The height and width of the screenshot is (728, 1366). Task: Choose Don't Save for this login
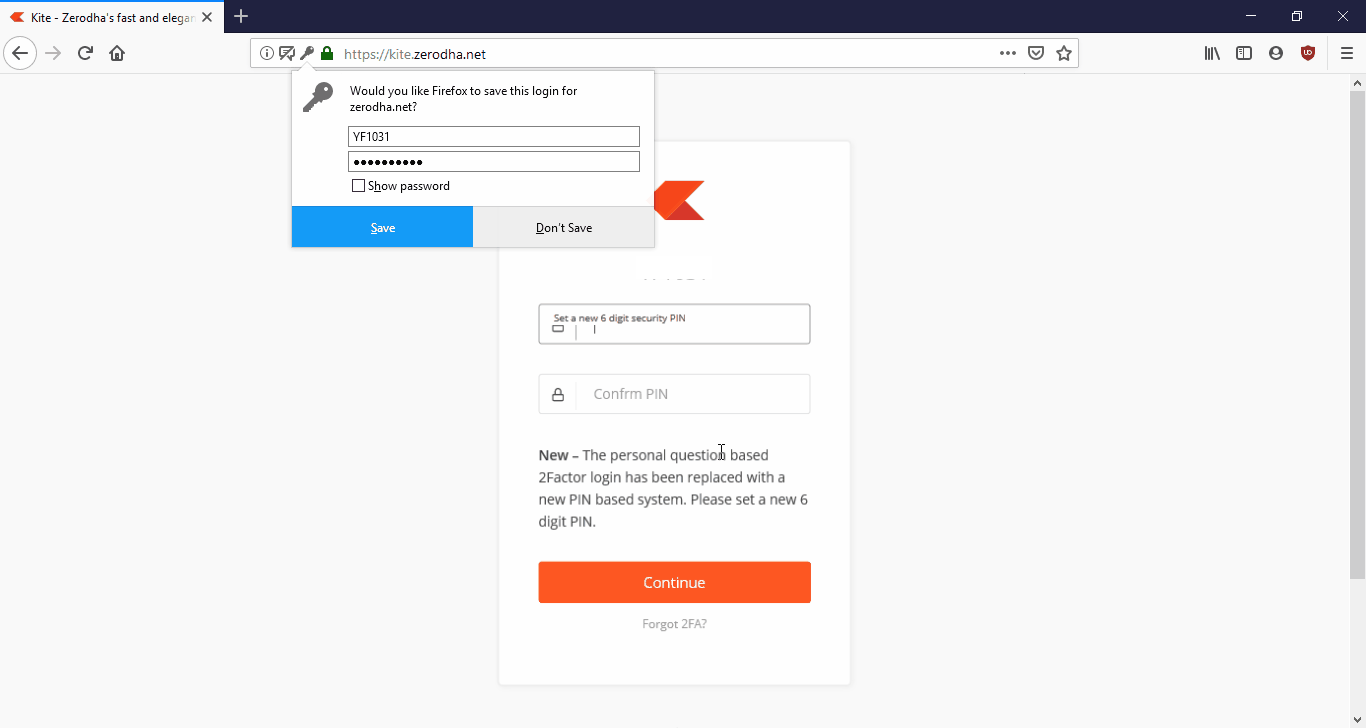pos(564,227)
